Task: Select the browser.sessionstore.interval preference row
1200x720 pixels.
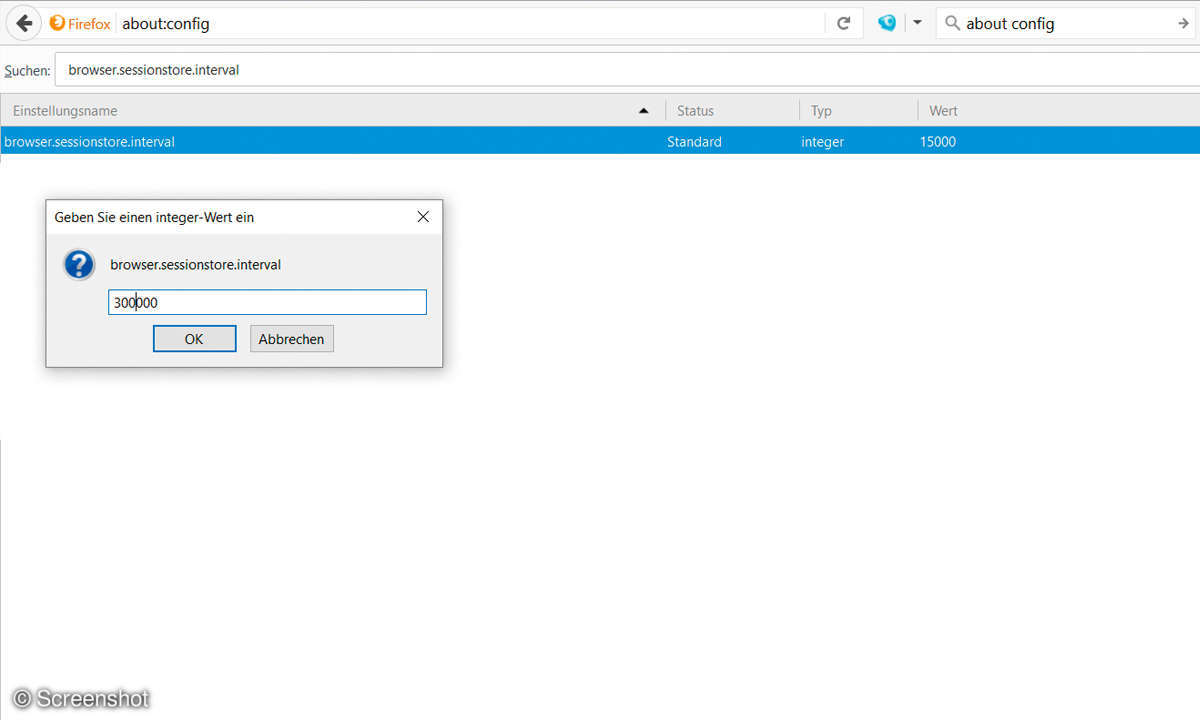Action: 600,141
